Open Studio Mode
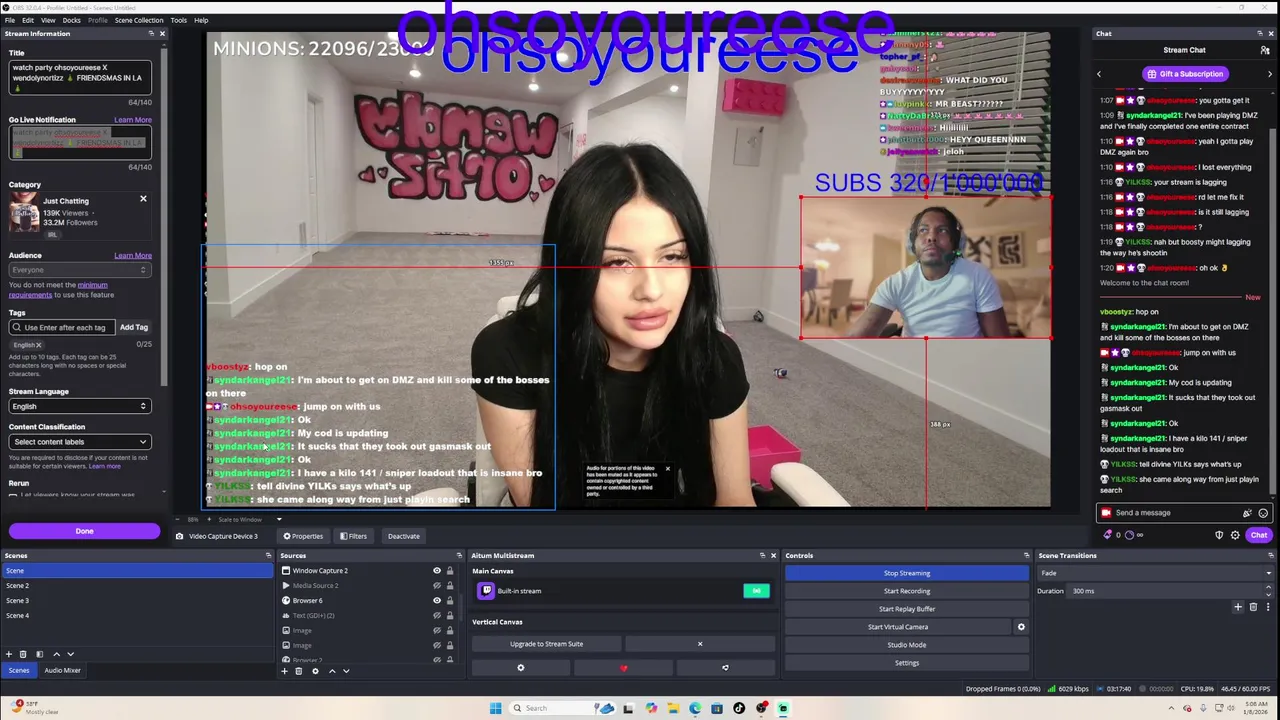 pos(907,645)
